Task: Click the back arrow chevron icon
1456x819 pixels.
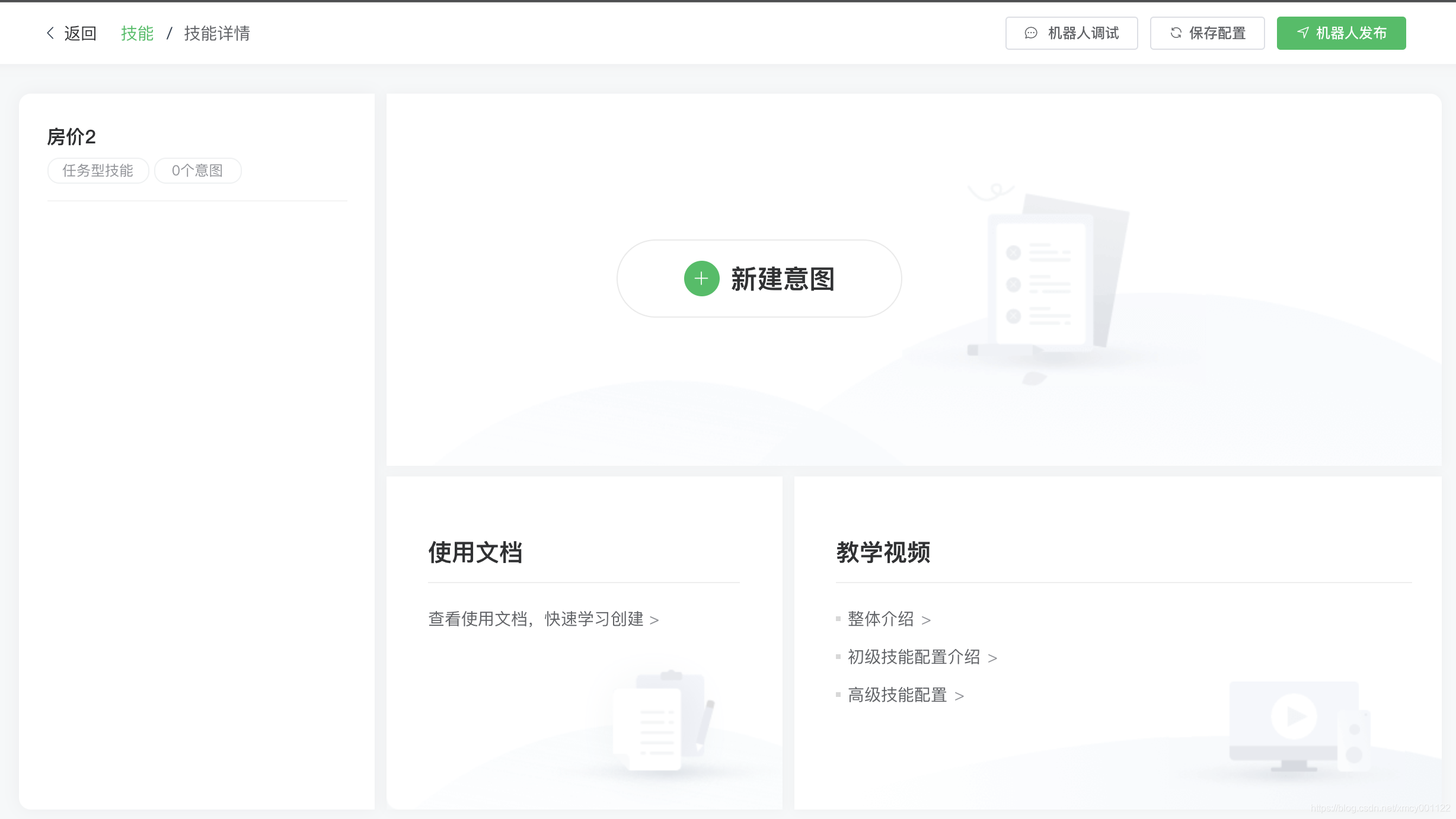Action: (x=50, y=33)
